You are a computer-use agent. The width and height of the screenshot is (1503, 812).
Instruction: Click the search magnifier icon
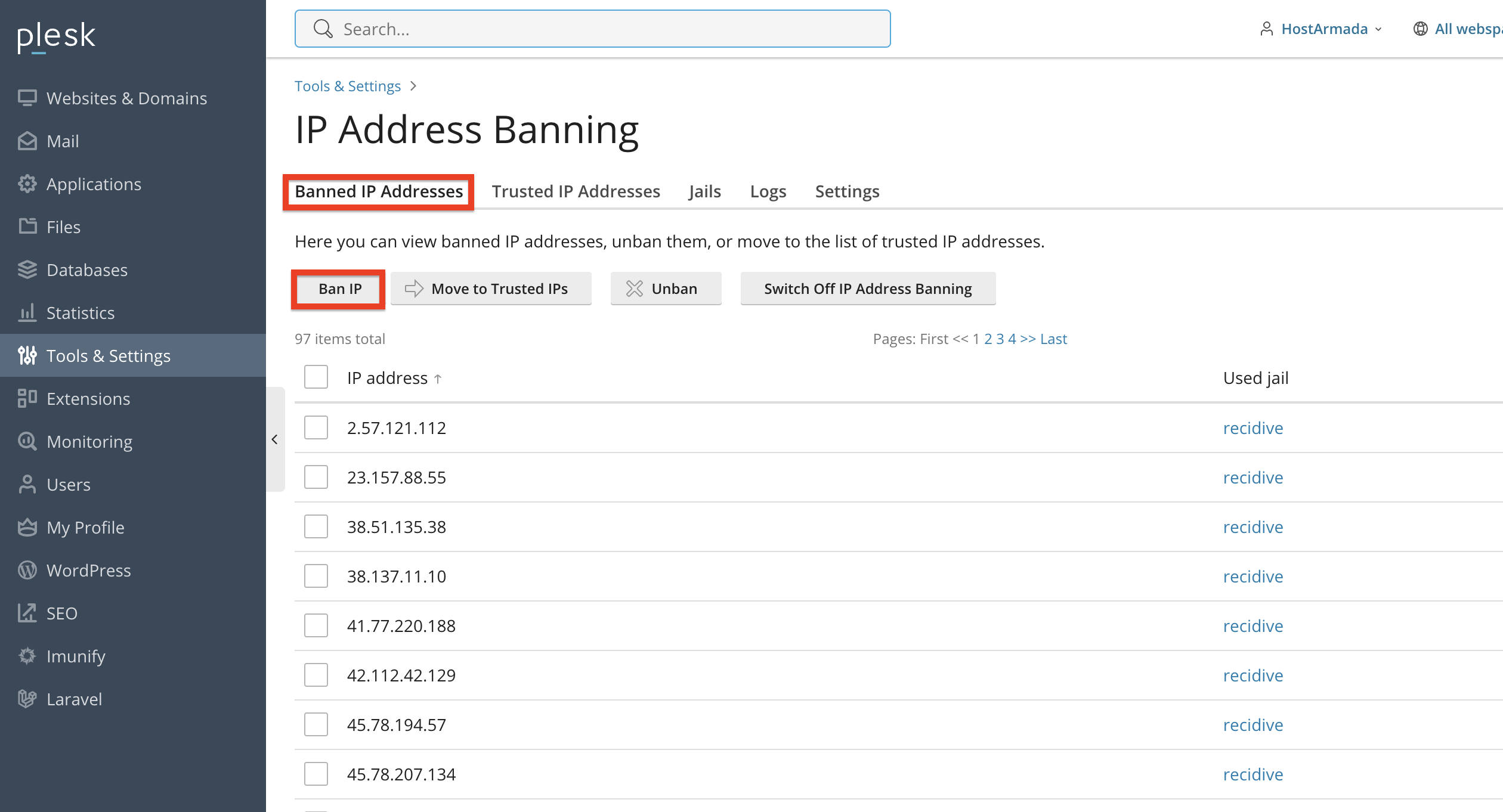(x=323, y=29)
